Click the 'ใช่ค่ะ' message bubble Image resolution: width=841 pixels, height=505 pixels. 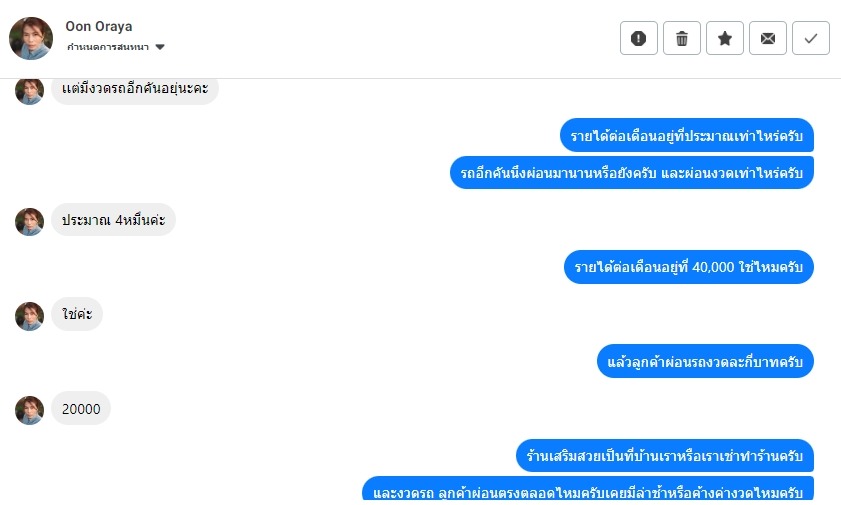[x=77, y=315]
